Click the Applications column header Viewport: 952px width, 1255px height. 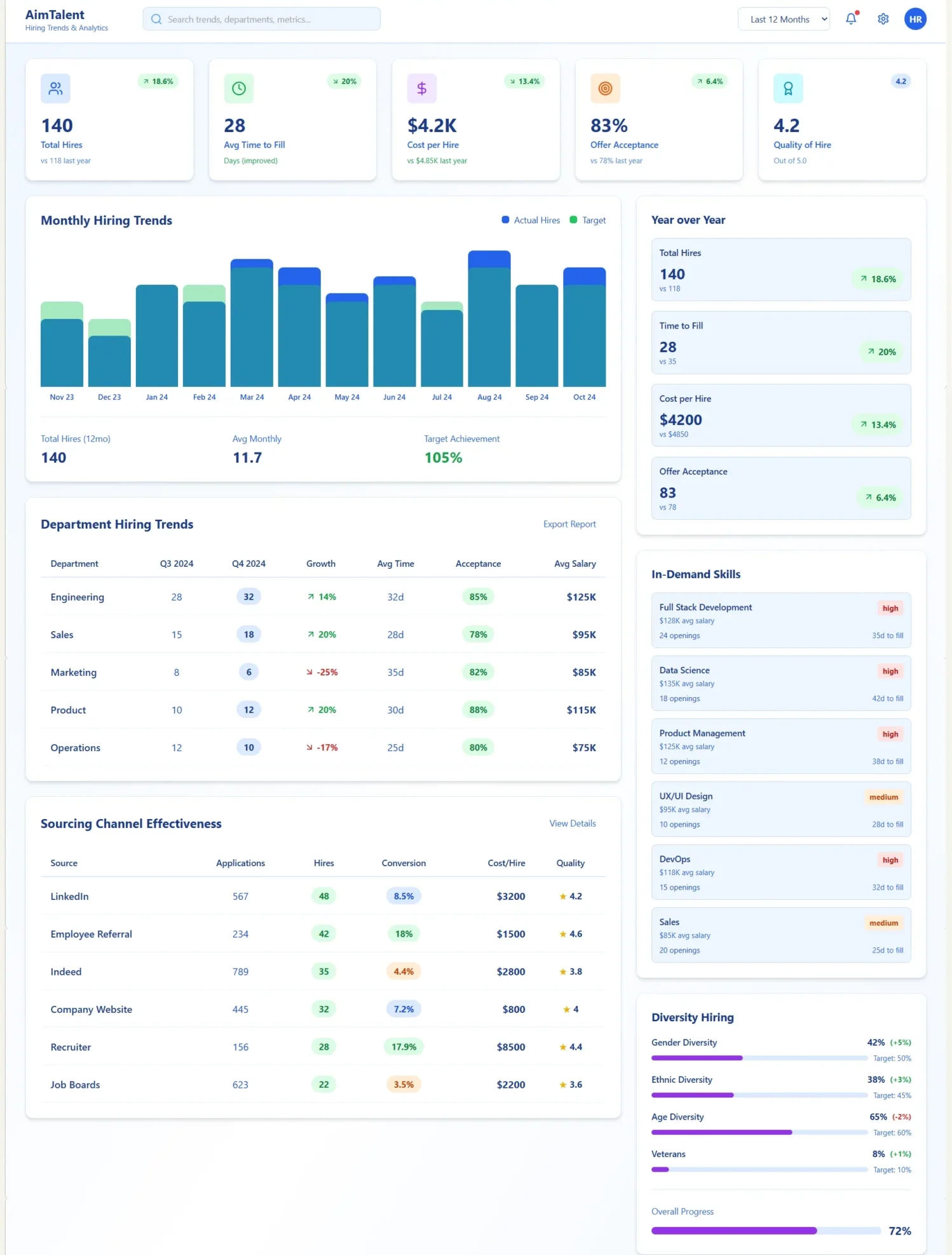(x=240, y=863)
